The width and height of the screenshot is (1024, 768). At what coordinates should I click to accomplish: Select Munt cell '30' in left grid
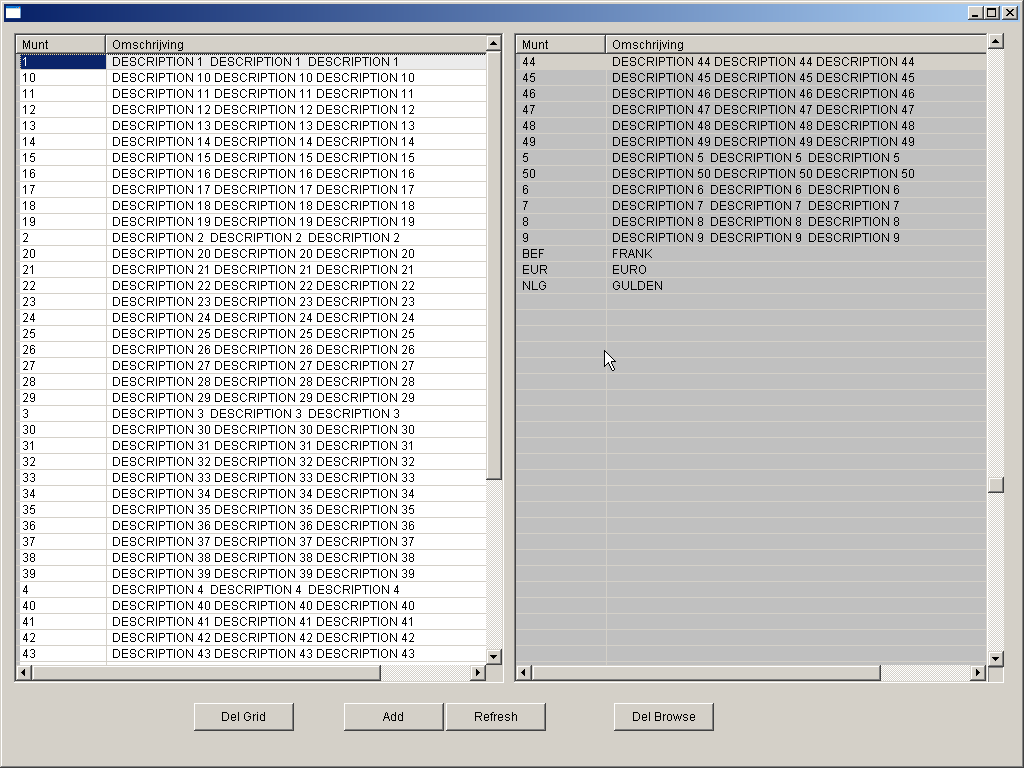tap(61, 430)
